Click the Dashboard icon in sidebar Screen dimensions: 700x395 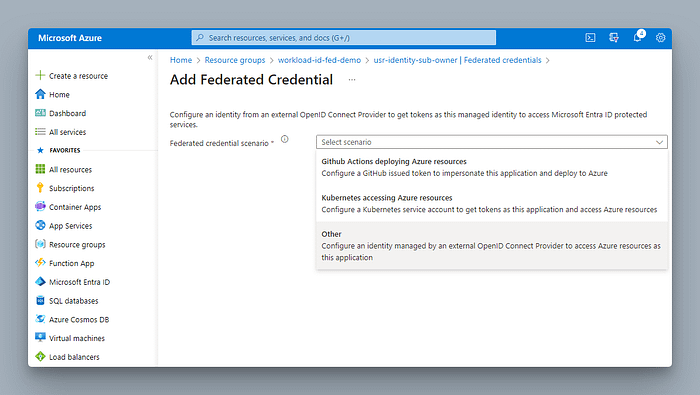click(40, 113)
